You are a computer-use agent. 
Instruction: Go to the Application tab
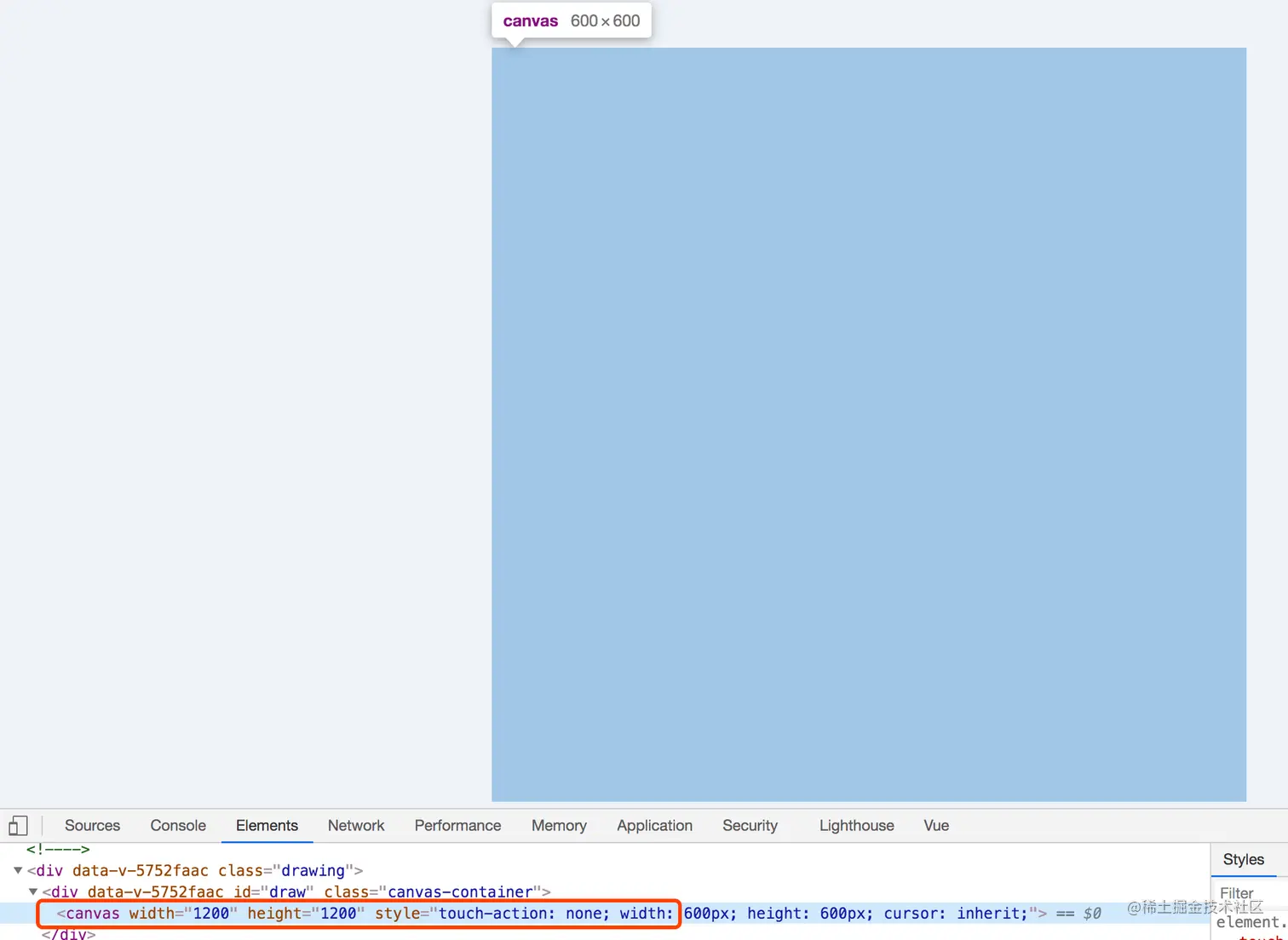click(654, 825)
